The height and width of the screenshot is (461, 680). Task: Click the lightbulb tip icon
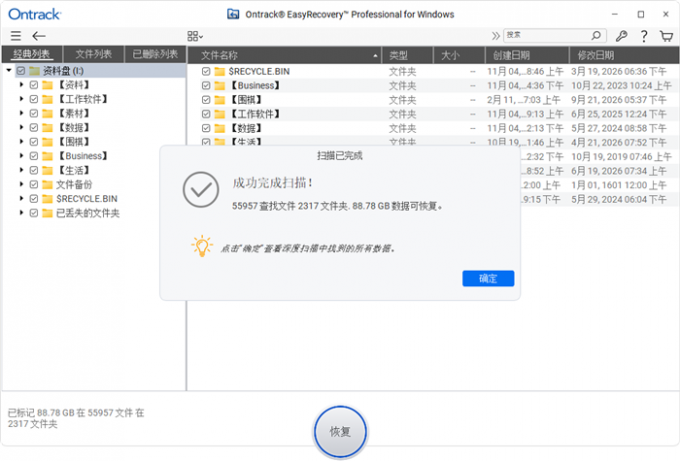click(x=202, y=246)
